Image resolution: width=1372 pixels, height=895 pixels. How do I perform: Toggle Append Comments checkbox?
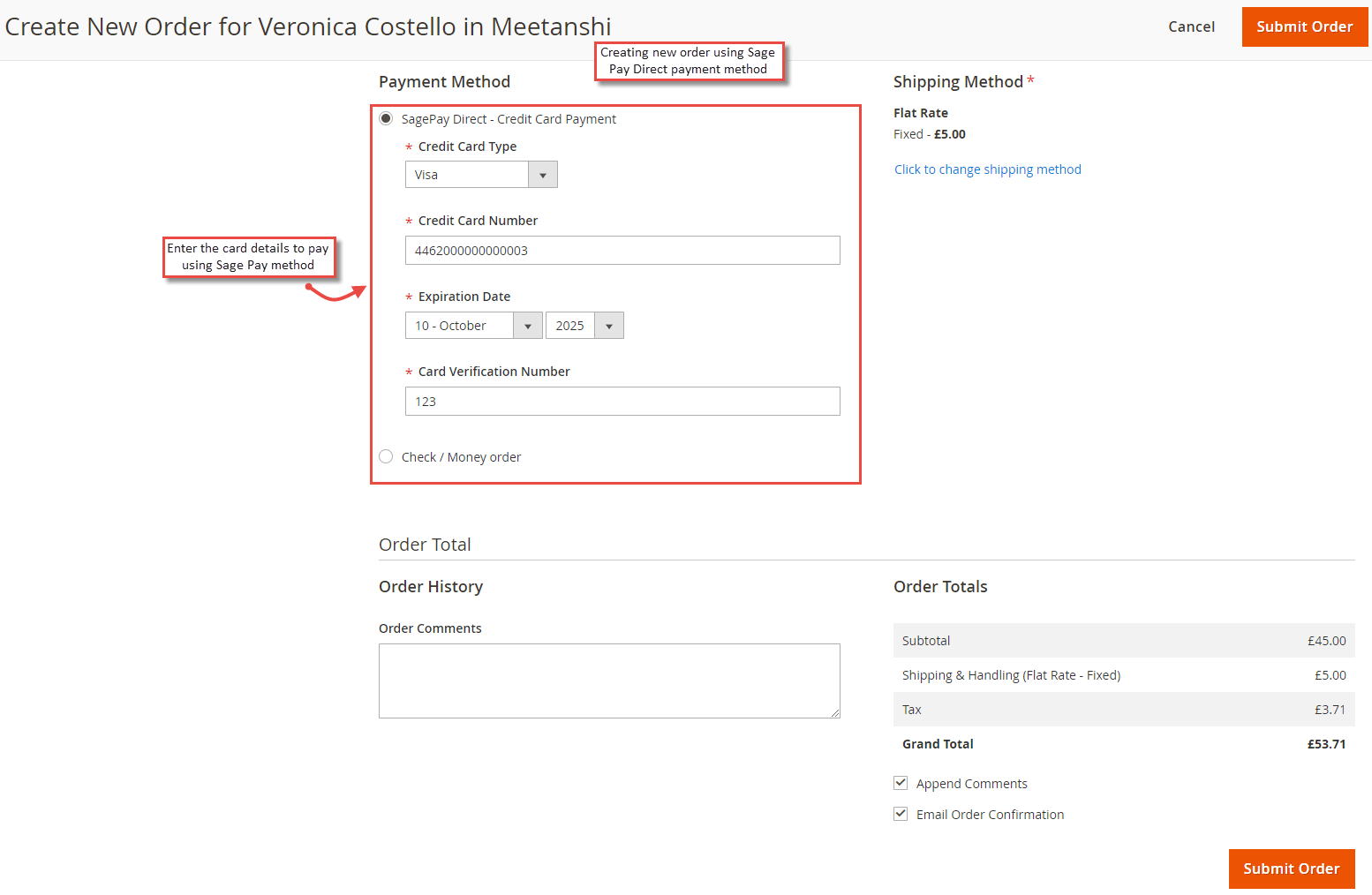tap(901, 783)
